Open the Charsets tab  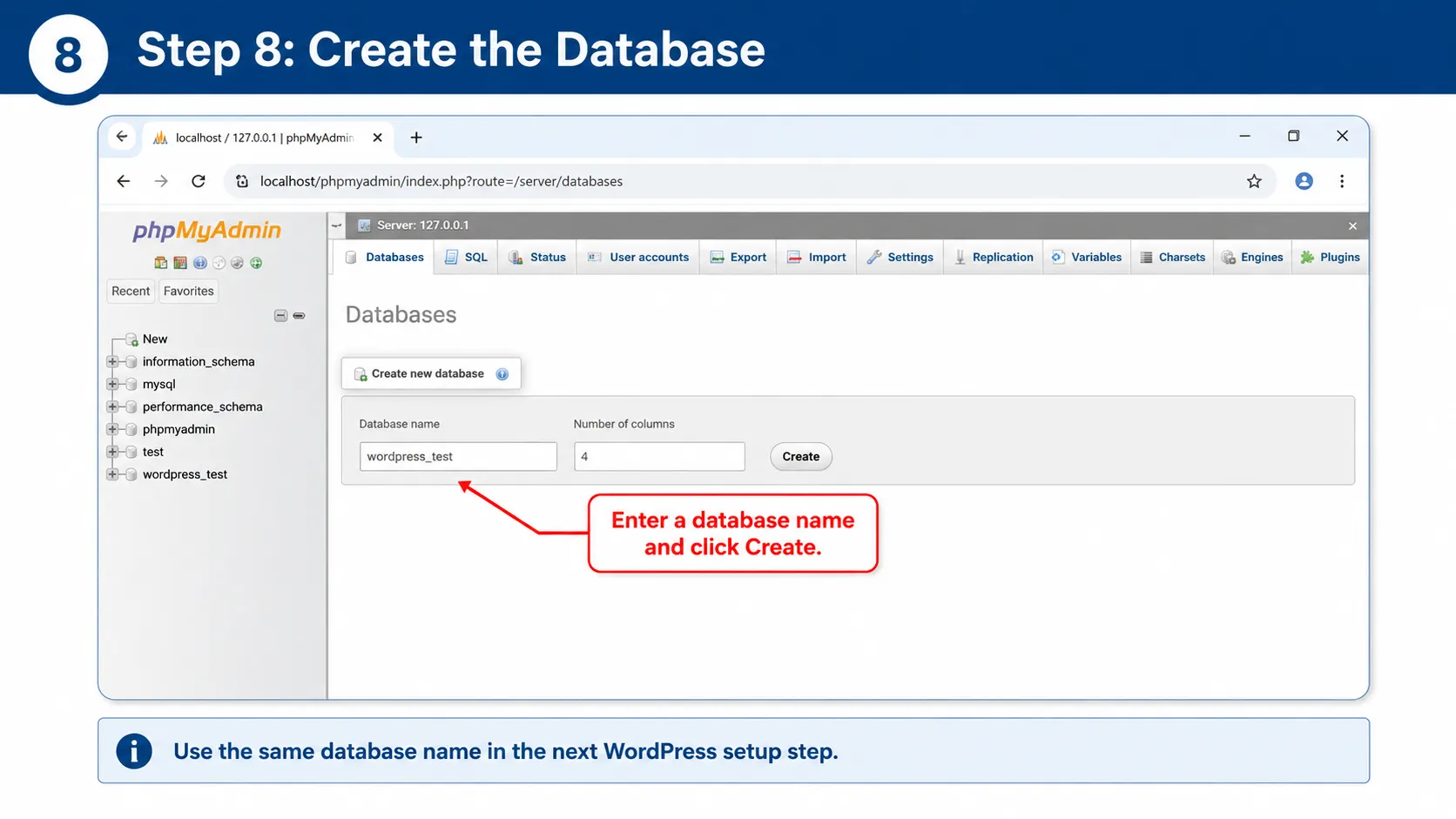pyautogui.click(x=1173, y=258)
